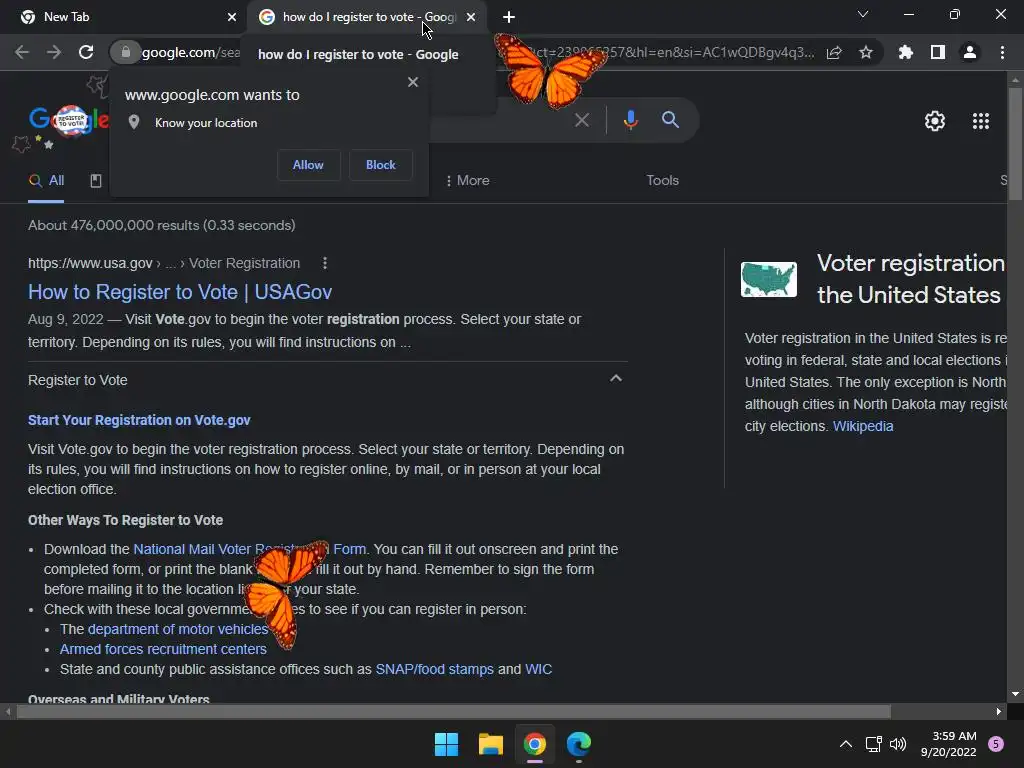The width and height of the screenshot is (1024, 768).
Task: Dismiss the location permission popup
Action: (x=413, y=82)
